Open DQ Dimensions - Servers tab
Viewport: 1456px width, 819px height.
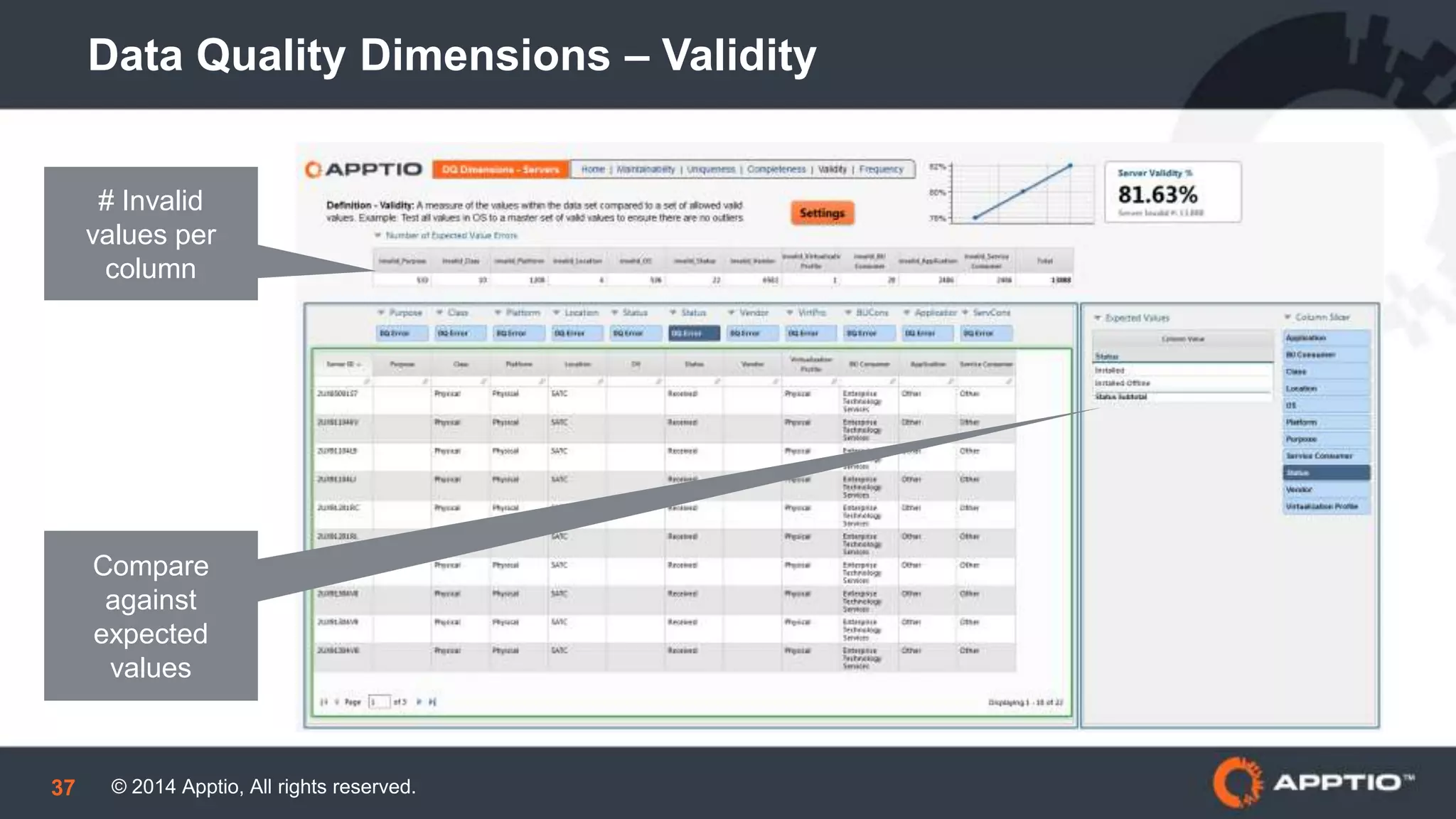[x=500, y=169]
